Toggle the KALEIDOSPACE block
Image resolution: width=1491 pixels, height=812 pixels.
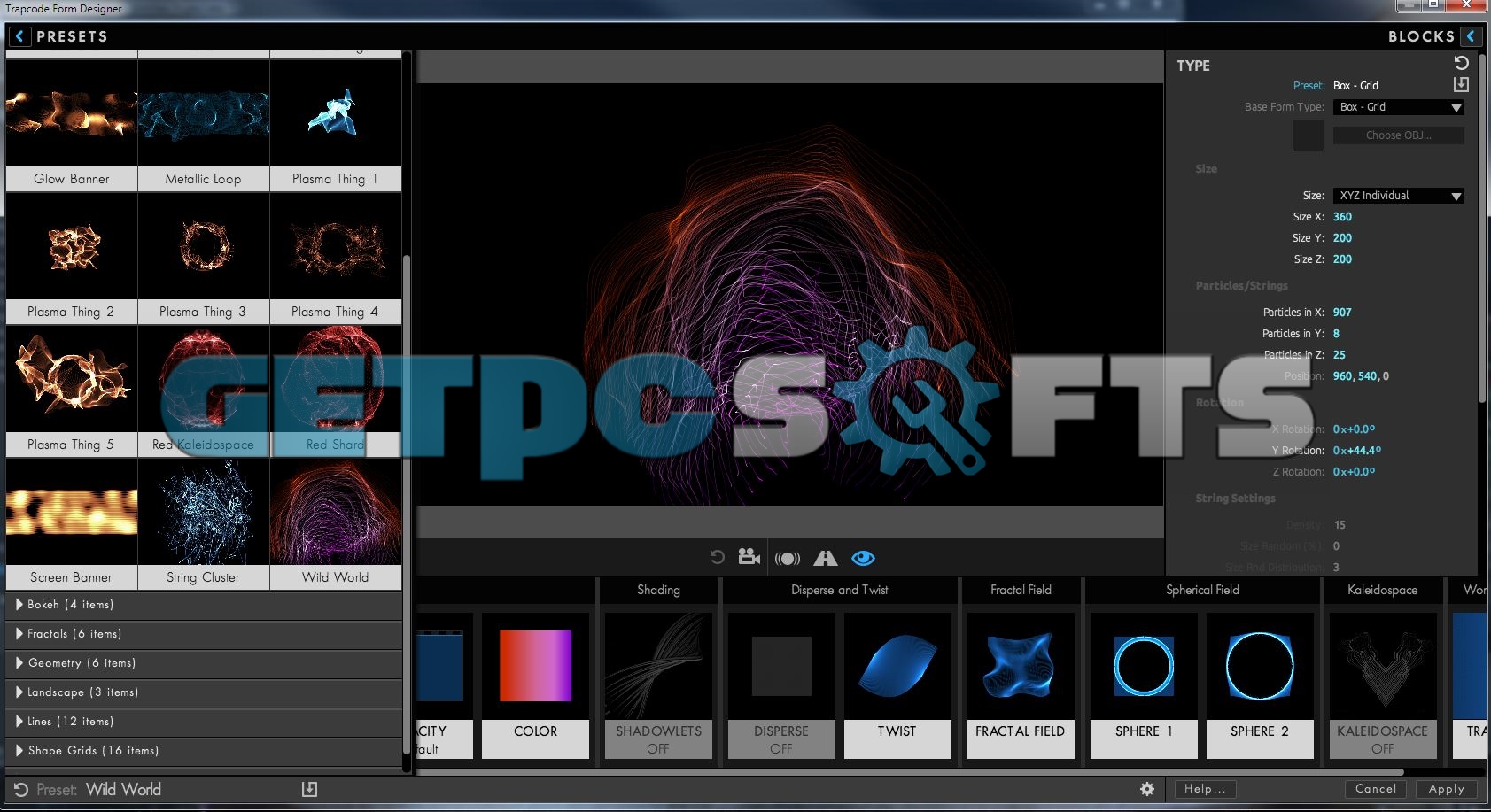click(1383, 685)
